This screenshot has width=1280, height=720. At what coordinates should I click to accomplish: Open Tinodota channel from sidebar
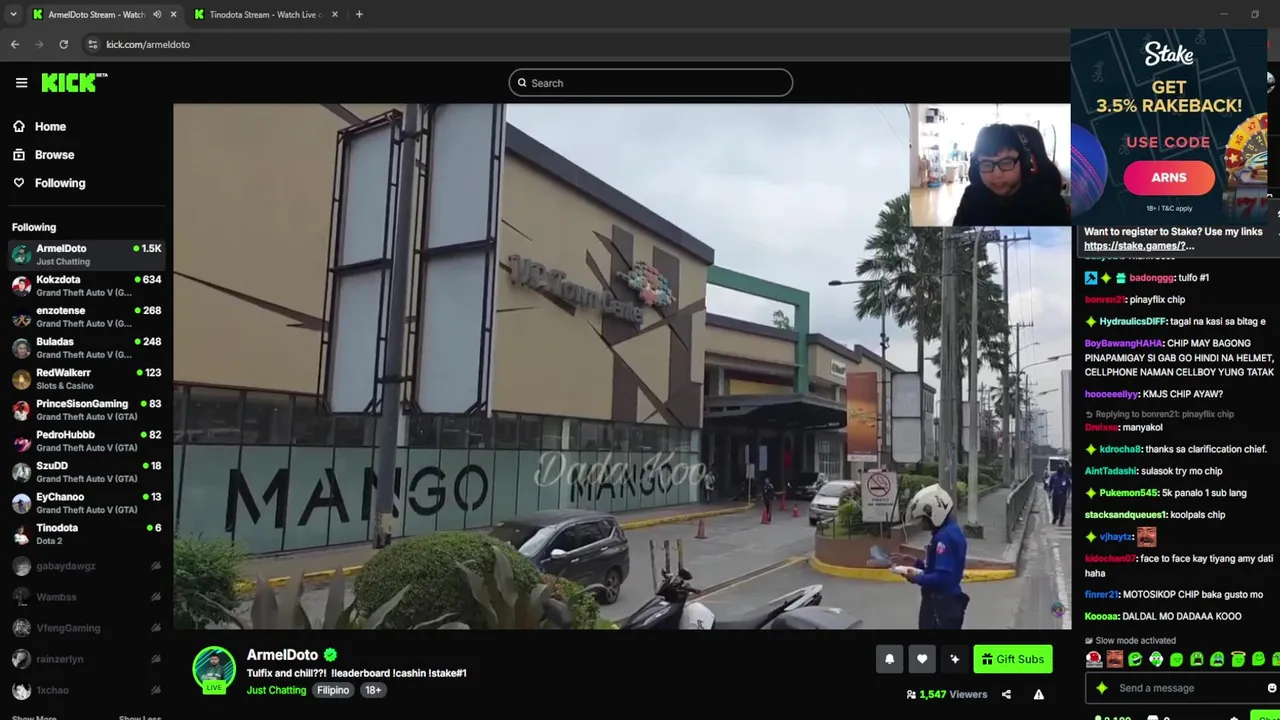point(86,533)
